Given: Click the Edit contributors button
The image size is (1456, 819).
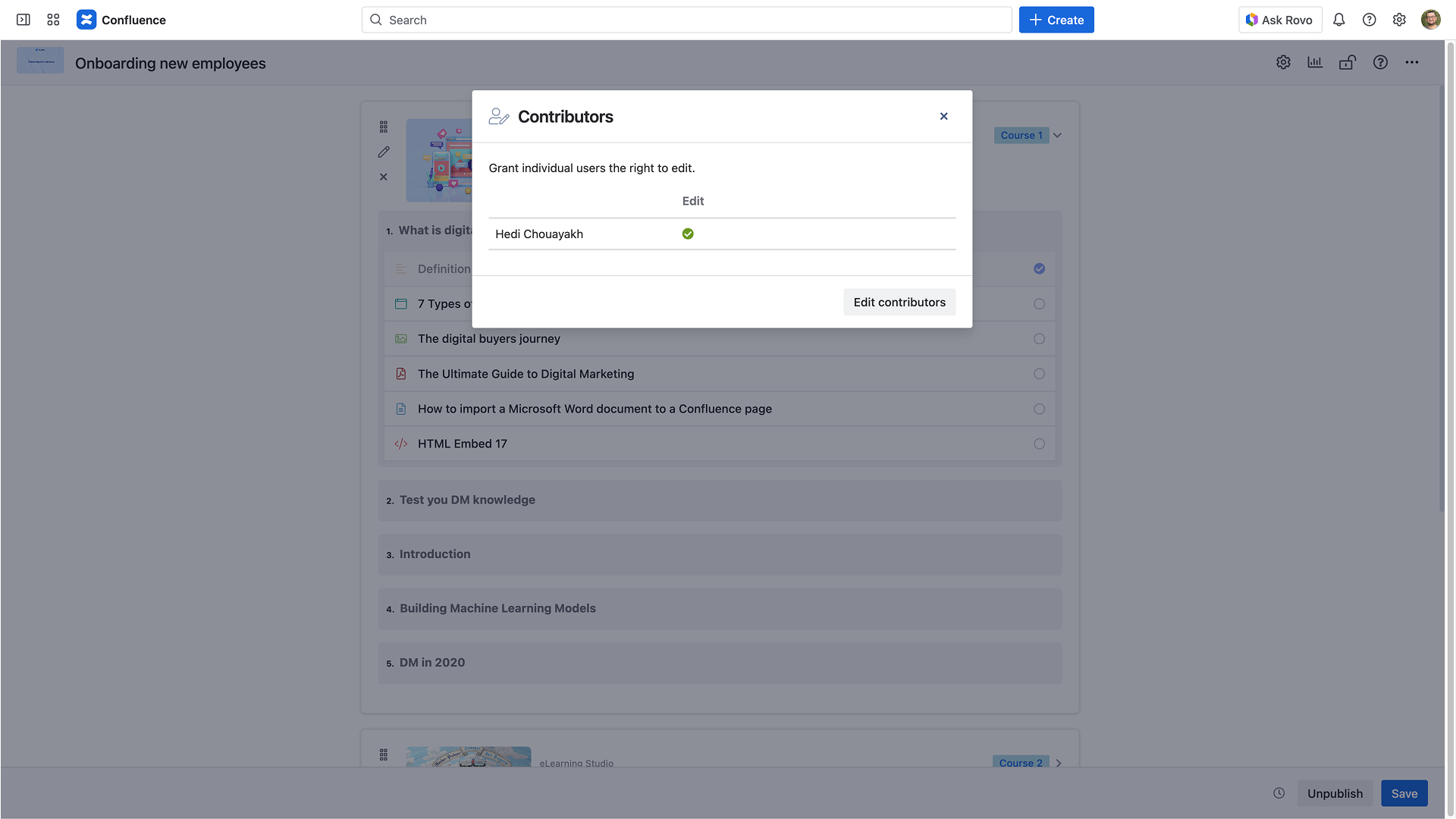Looking at the screenshot, I should click(899, 303).
